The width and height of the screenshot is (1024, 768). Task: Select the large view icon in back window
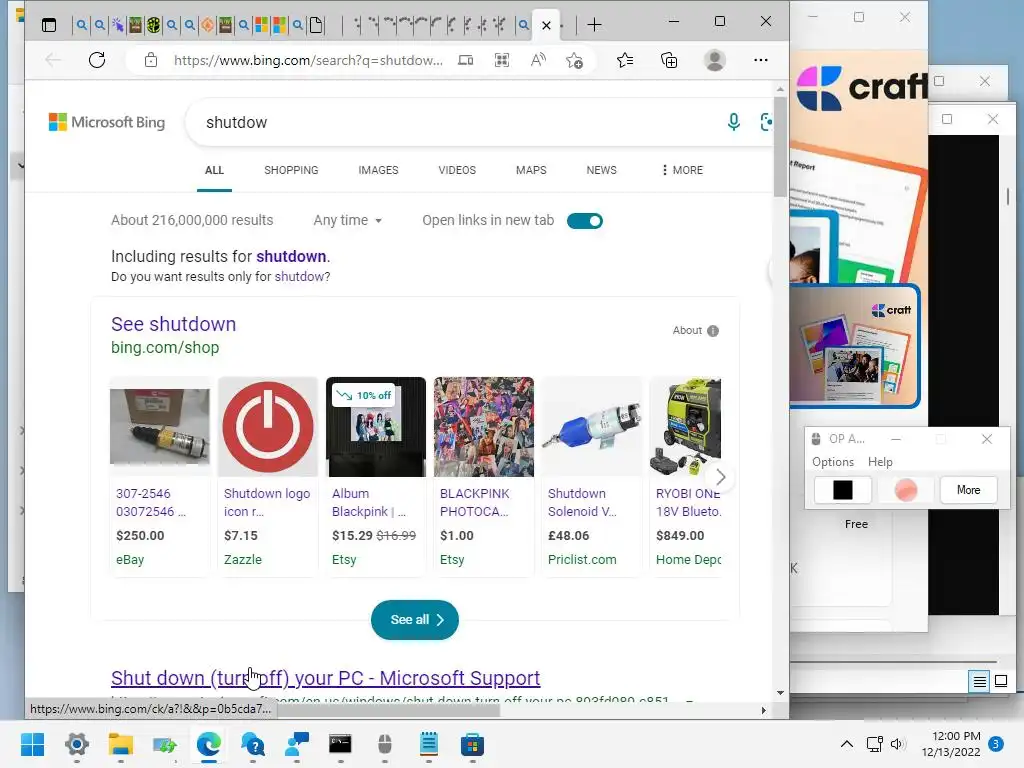[1000, 682]
